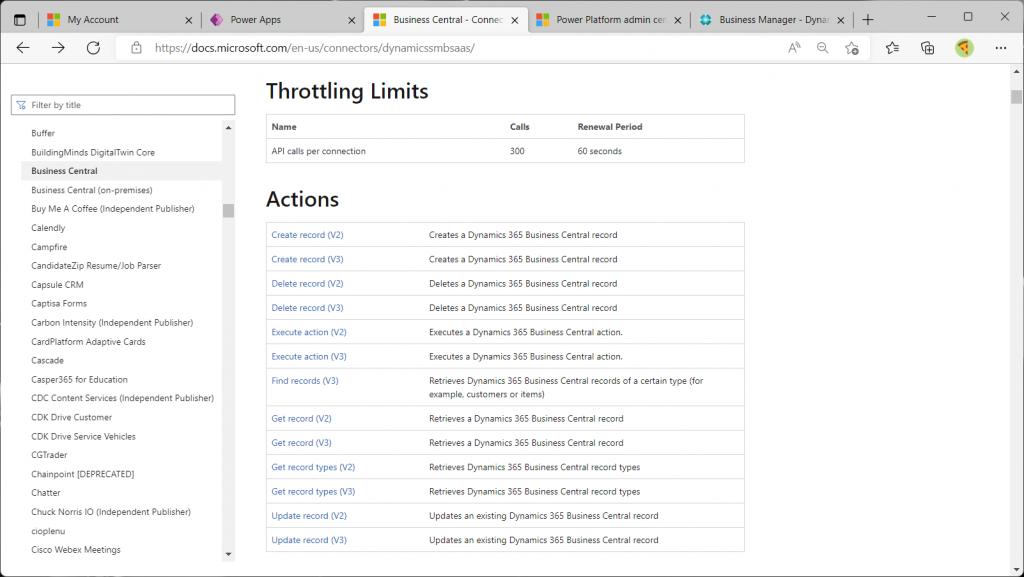
Task: Open Chuck Norris IO connector
Action: click(111, 512)
